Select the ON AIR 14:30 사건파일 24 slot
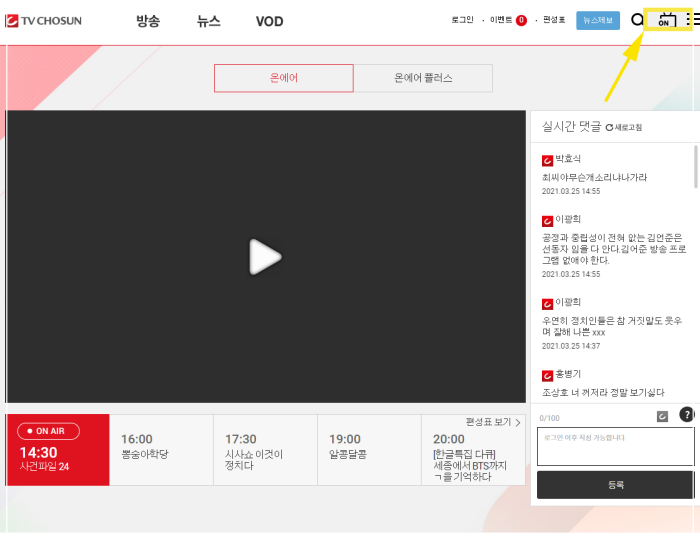Image resolution: width=700 pixels, height=545 pixels. (57, 449)
